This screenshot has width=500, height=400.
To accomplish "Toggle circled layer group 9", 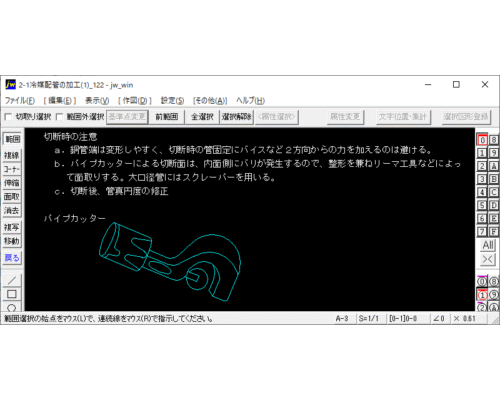I will click(x=494, y=295).
